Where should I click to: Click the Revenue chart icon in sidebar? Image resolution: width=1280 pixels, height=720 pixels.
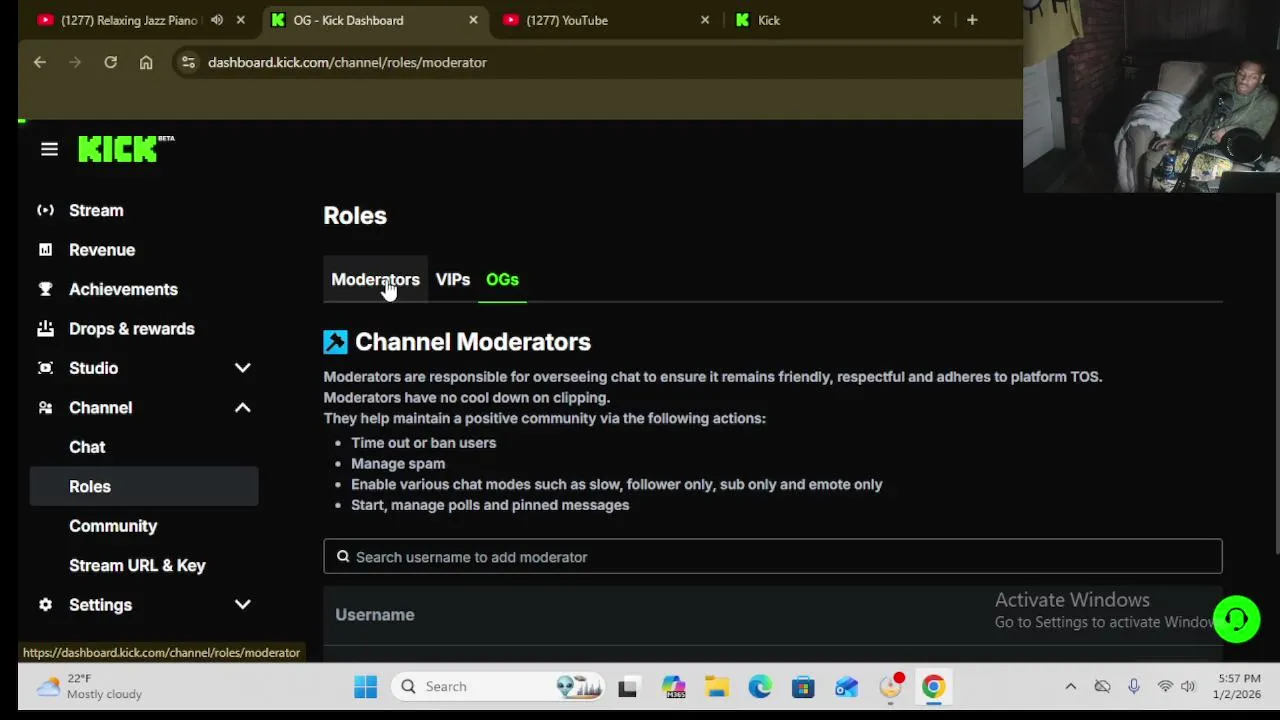click(45, 250)
